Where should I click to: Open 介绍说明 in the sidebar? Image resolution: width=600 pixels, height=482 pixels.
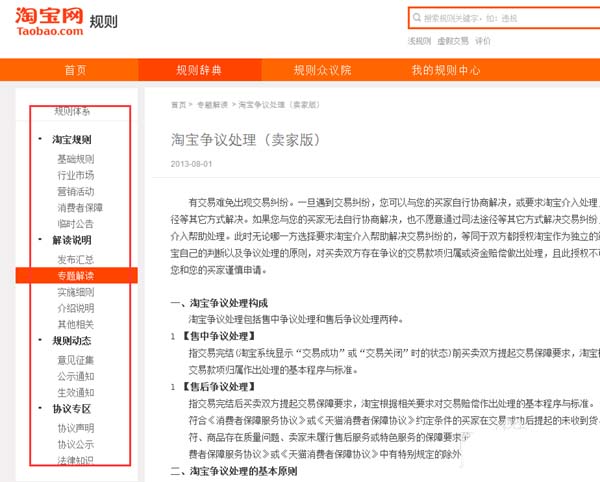[x=76, y=308]
